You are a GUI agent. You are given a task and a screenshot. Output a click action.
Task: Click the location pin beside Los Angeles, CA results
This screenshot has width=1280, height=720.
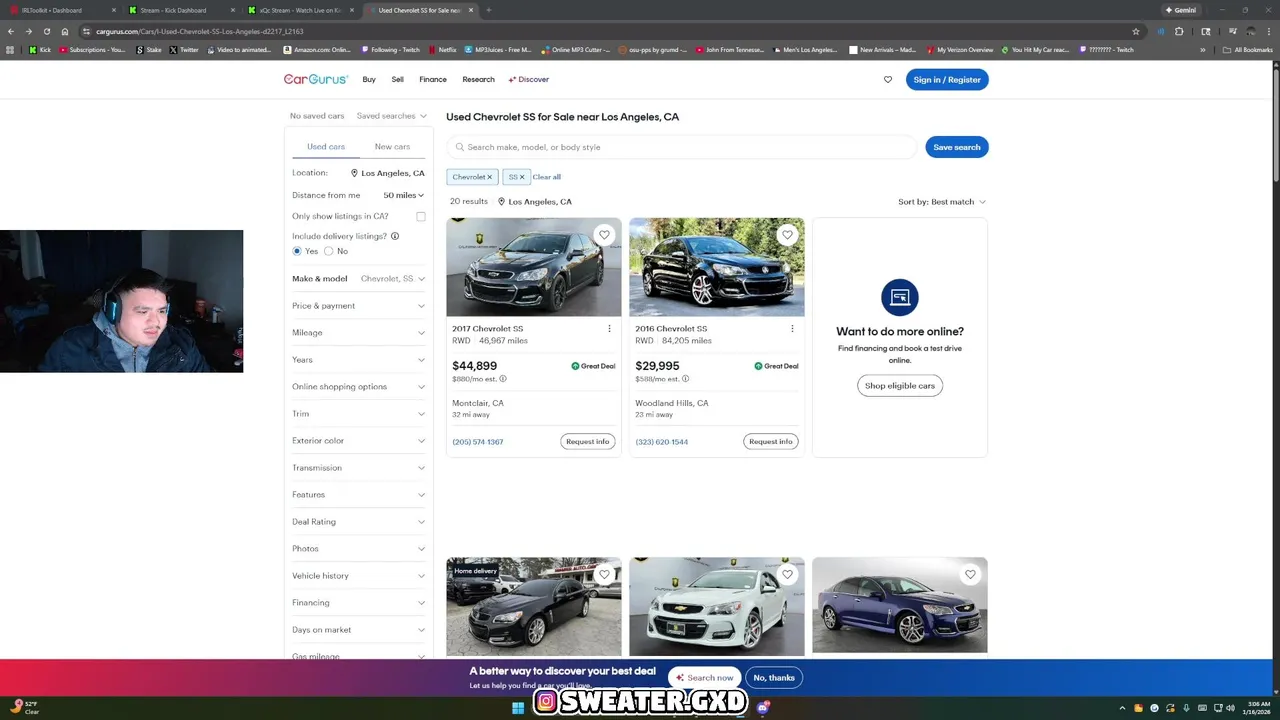(501, 202)
